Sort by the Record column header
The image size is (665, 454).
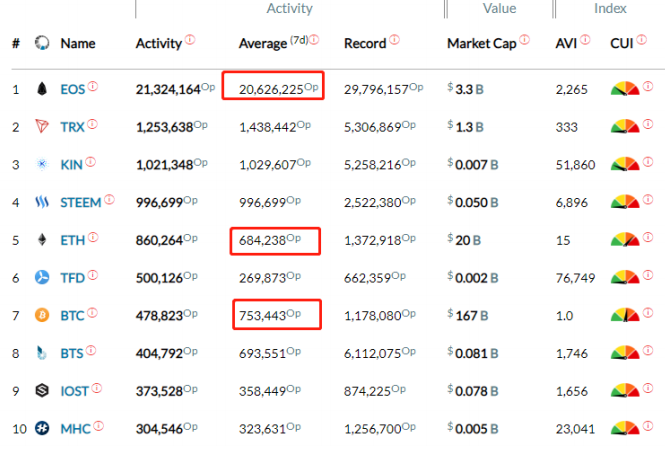(x=365, y=43)
